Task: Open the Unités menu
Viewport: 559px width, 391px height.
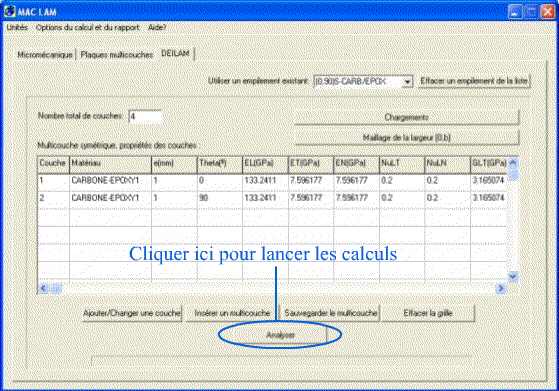Action: click(17, 27)
